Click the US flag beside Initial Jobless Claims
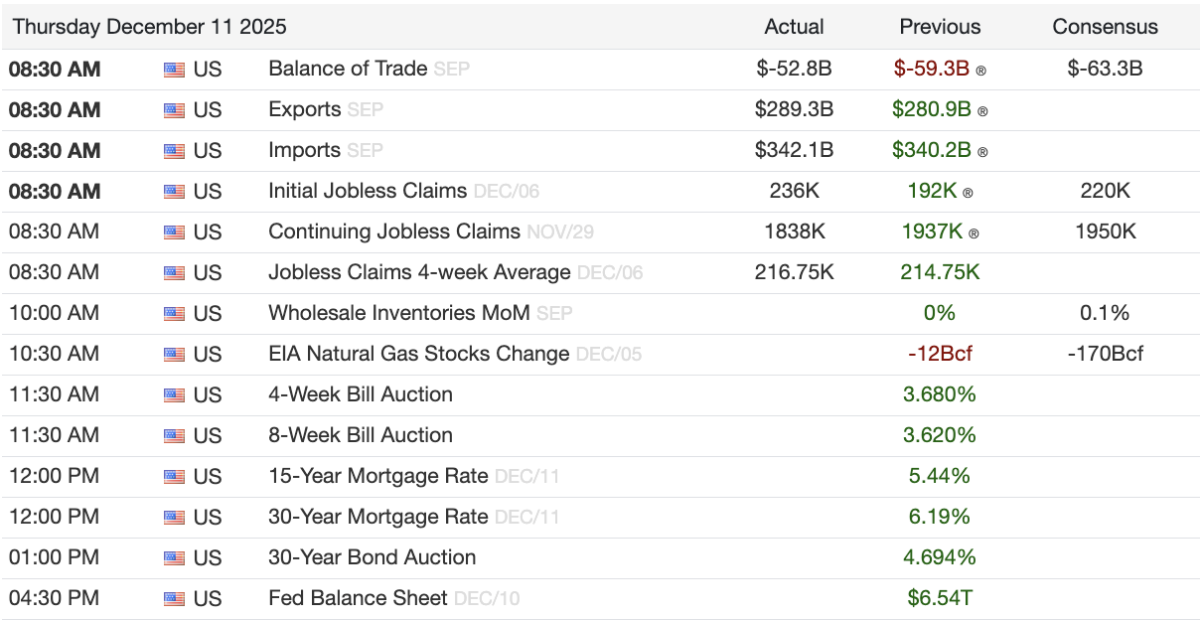 pos(175,192)
